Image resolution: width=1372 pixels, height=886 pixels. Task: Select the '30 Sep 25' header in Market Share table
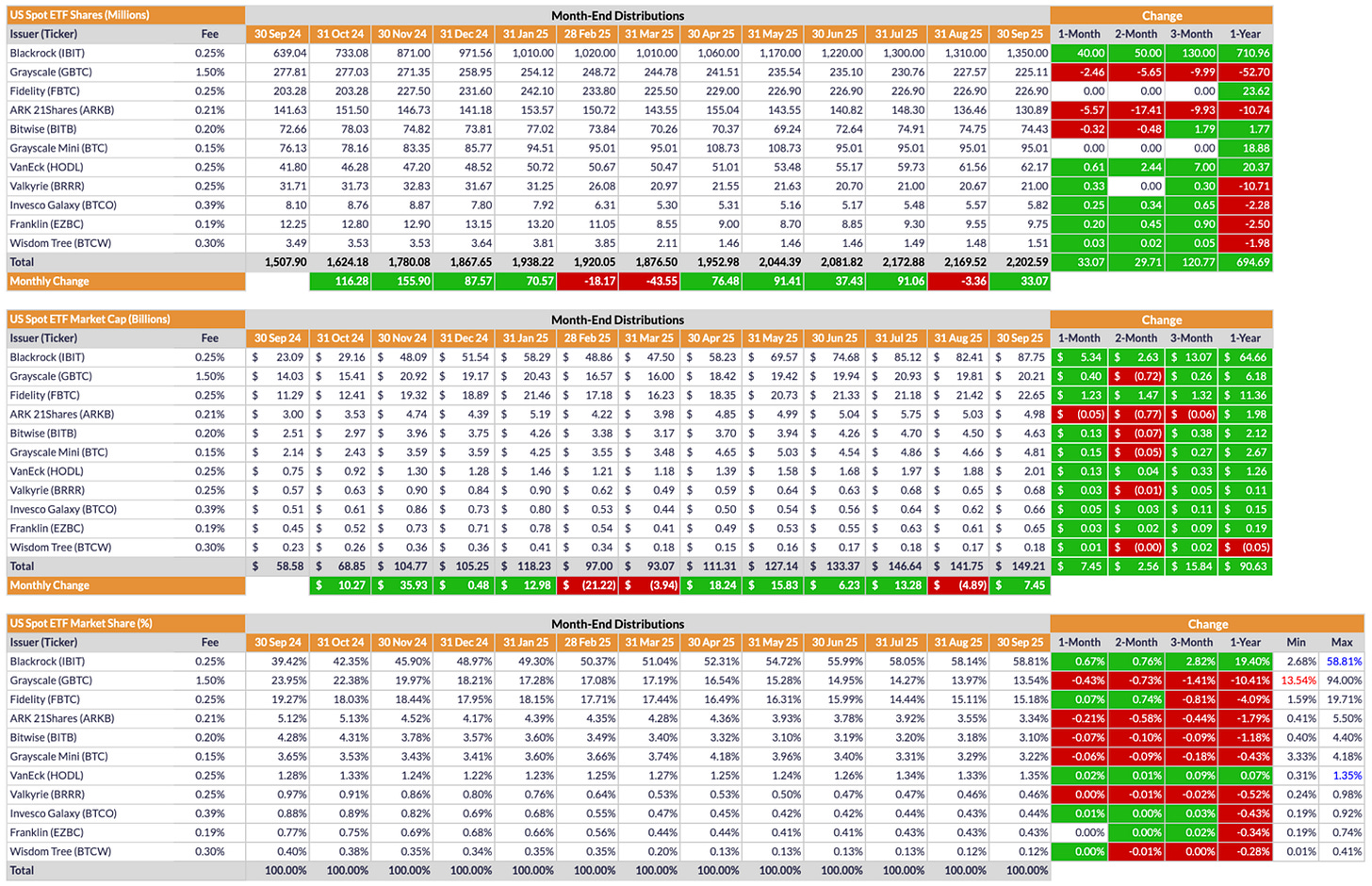1020,642
